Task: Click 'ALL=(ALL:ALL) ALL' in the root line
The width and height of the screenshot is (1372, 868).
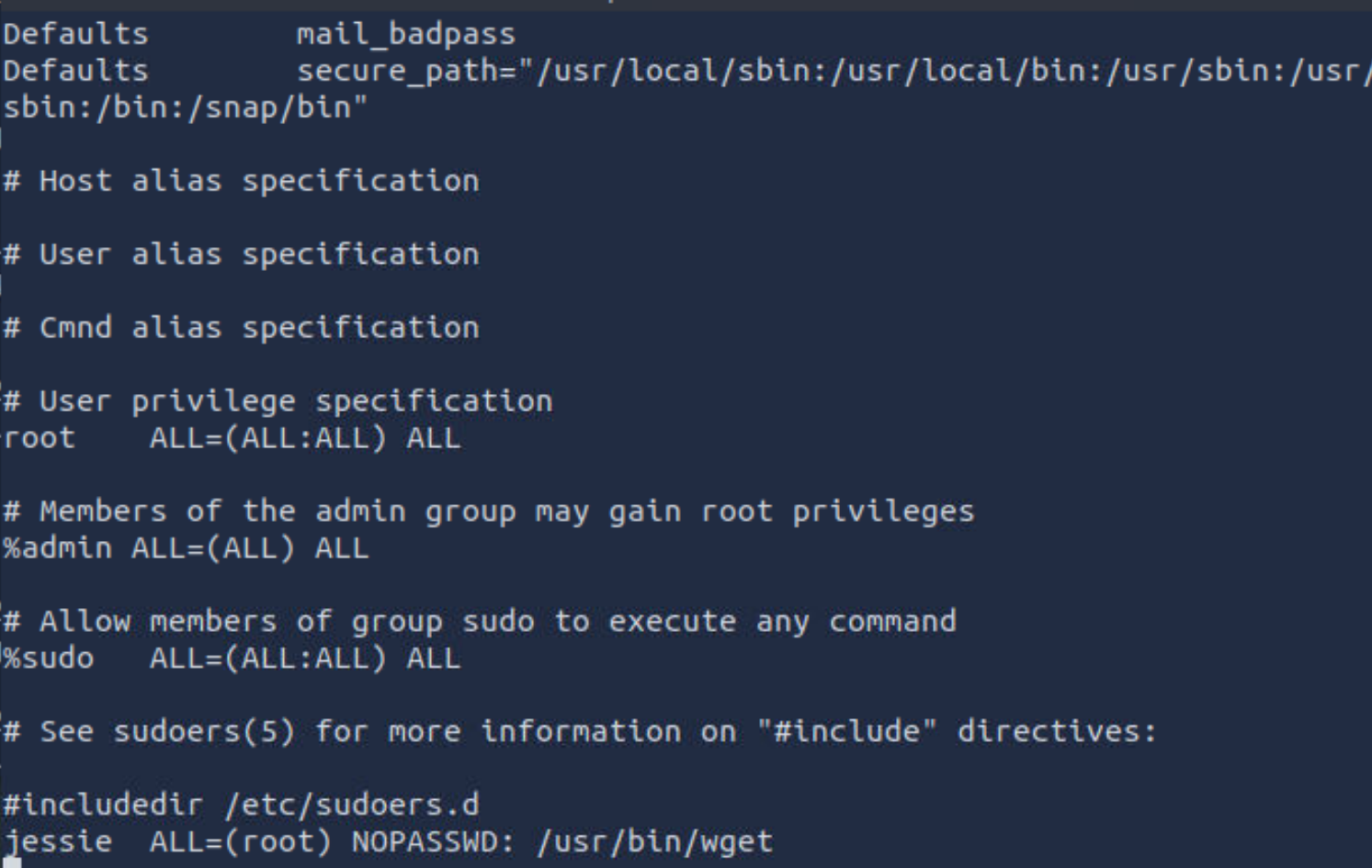Action: tap(304, 438)
